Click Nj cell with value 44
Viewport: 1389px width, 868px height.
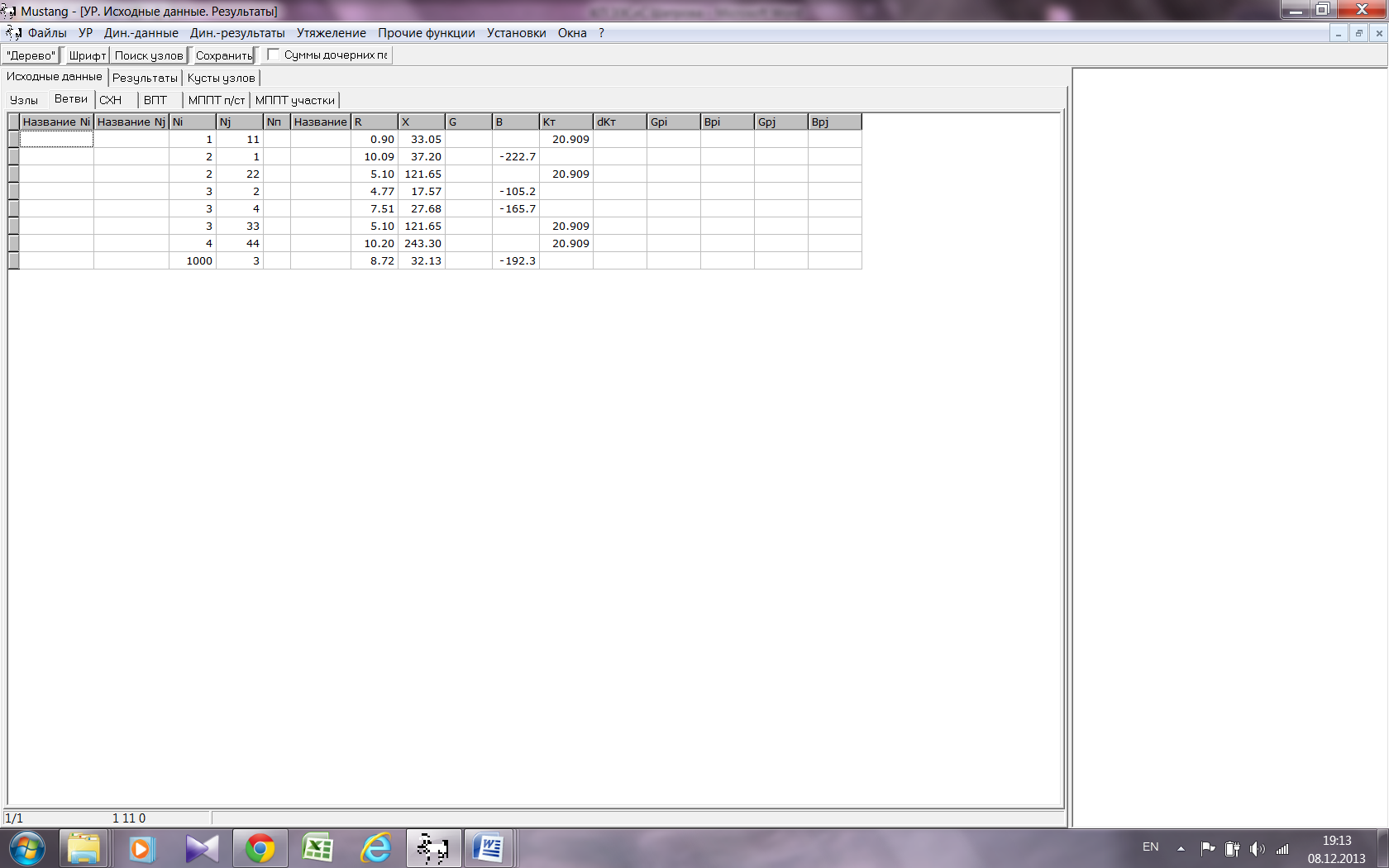(240, 243)
